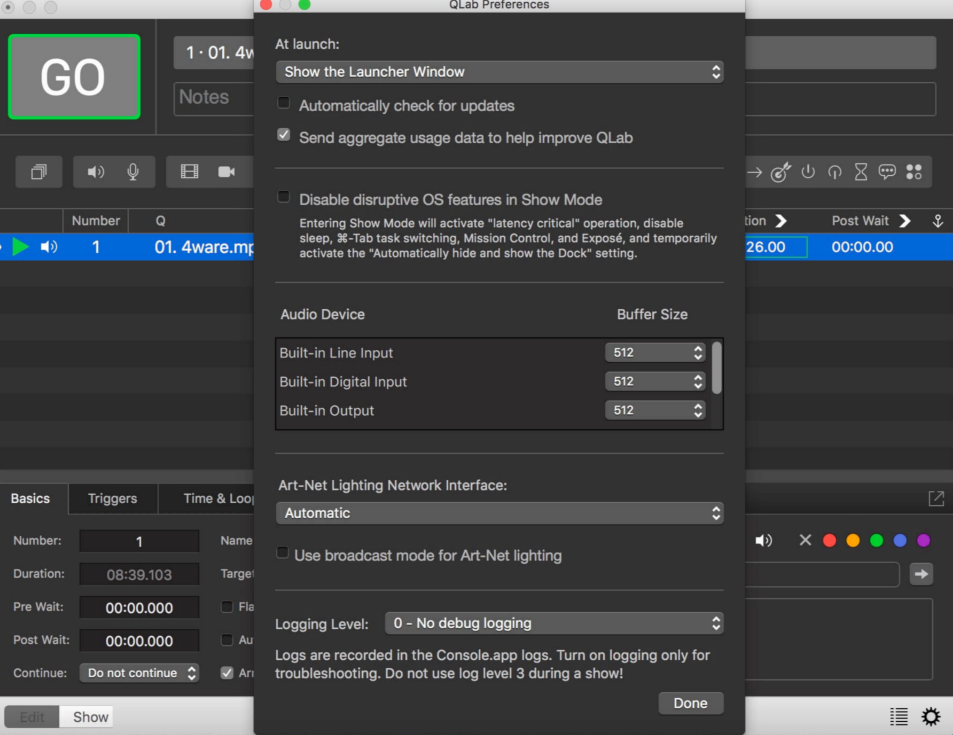Click the Notes field in the main window
This screenshot has width=953, height=735.
point(214,98)
